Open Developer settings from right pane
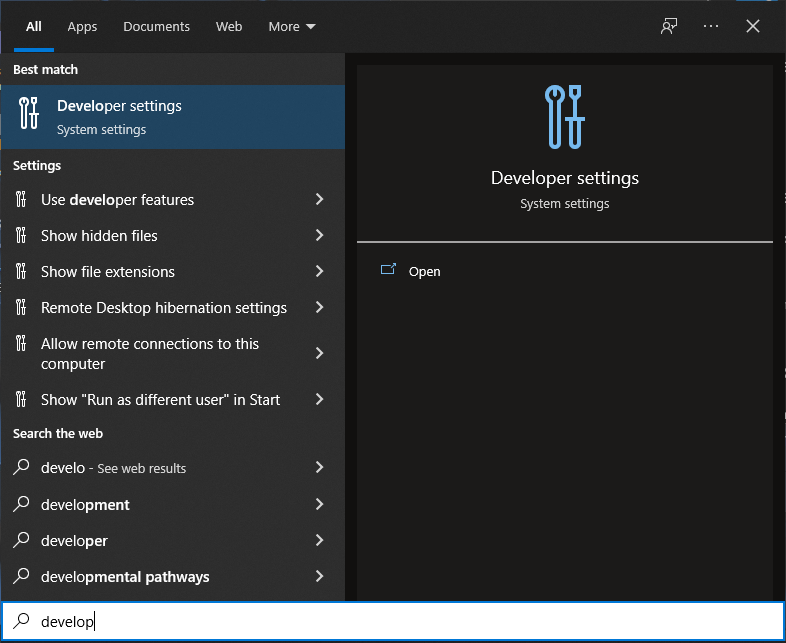Image resolution: width=786 pixels, height=643 pixels. click(x=424, y=271)
